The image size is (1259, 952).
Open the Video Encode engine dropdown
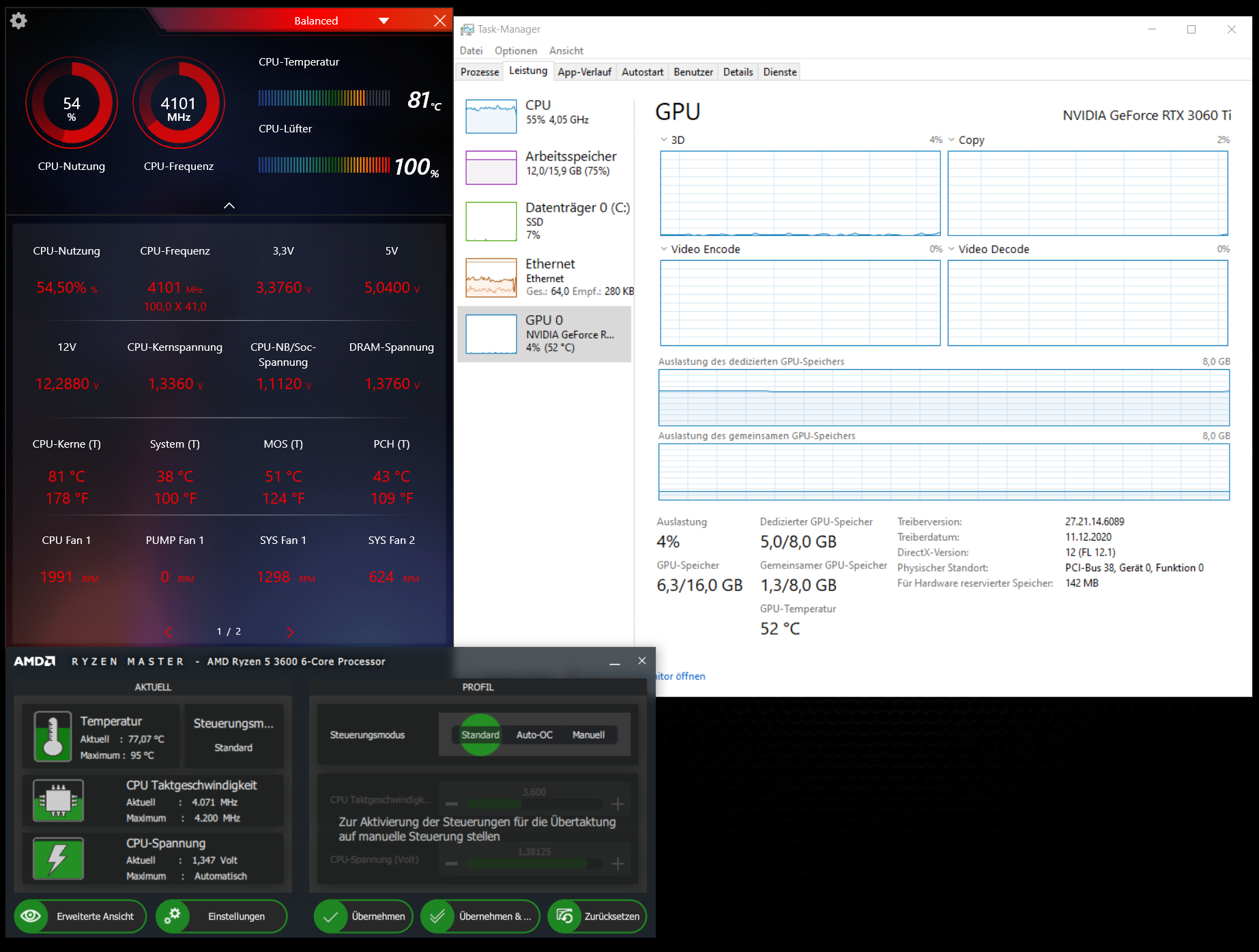pos(664,249)
